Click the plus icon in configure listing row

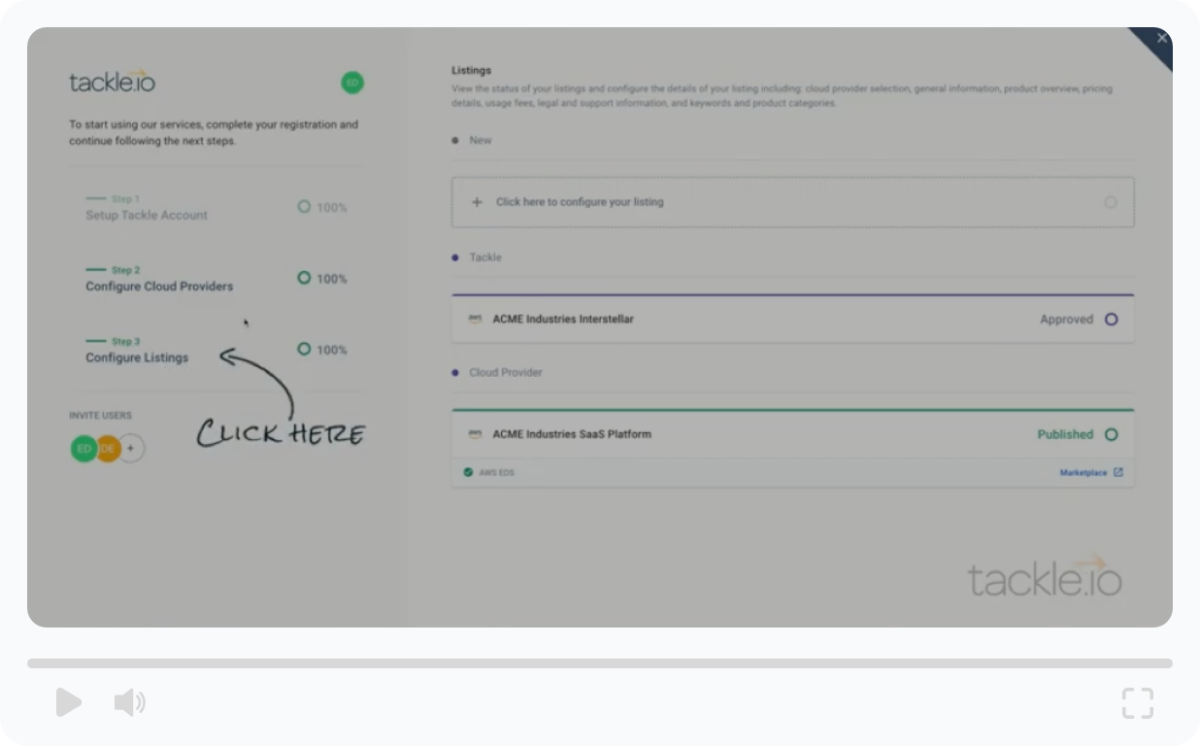[477, 202]
